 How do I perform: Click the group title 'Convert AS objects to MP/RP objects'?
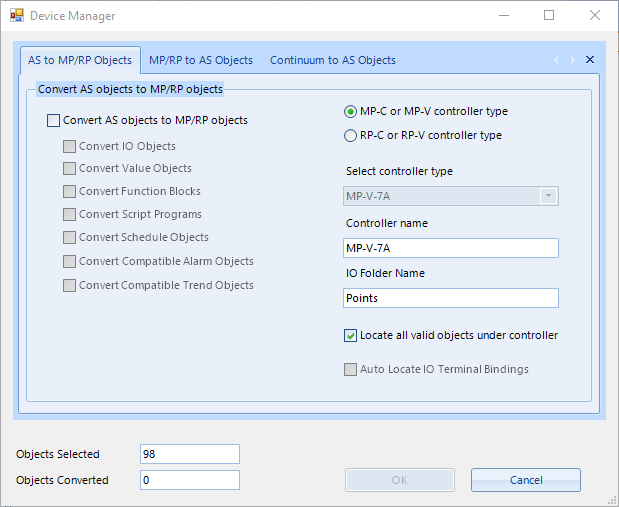(130, 89)
